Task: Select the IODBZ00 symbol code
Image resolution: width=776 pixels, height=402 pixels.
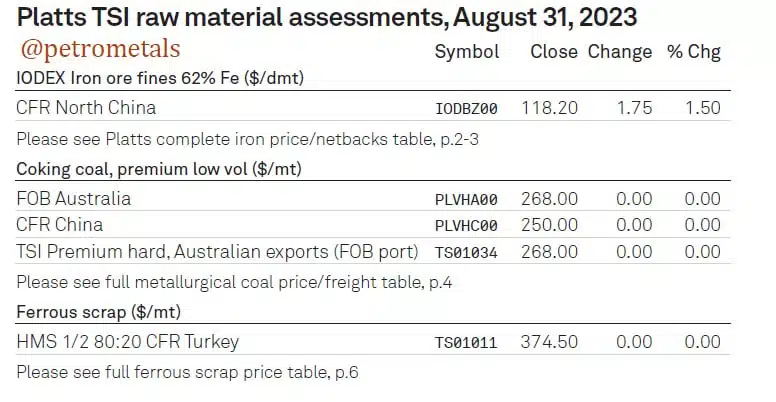Action: (466, 108)
